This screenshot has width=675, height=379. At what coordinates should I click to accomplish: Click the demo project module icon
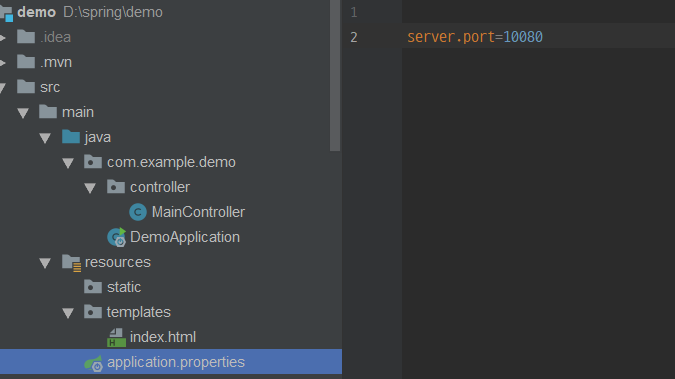click(6, 13)
